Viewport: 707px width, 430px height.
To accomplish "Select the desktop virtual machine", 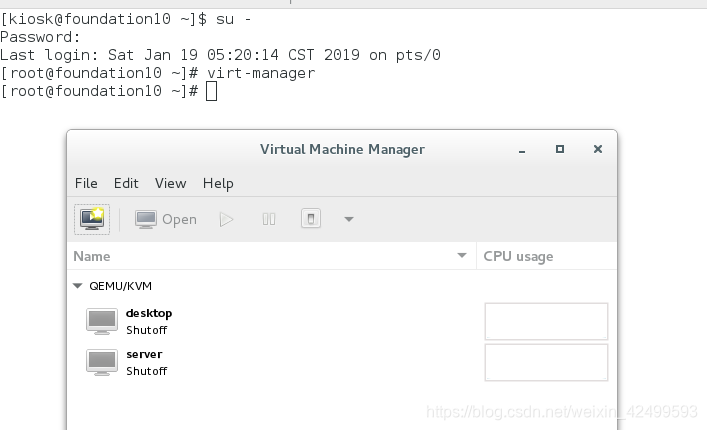I will pyautogui.click(x=342, y=321).
